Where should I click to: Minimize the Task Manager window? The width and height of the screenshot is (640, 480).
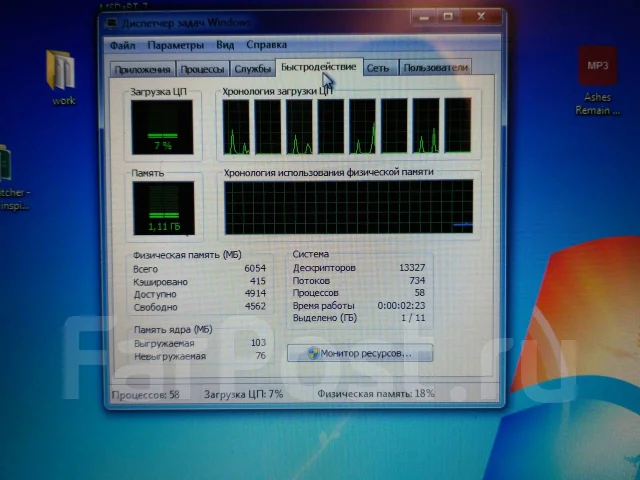[x=424, y=17]
